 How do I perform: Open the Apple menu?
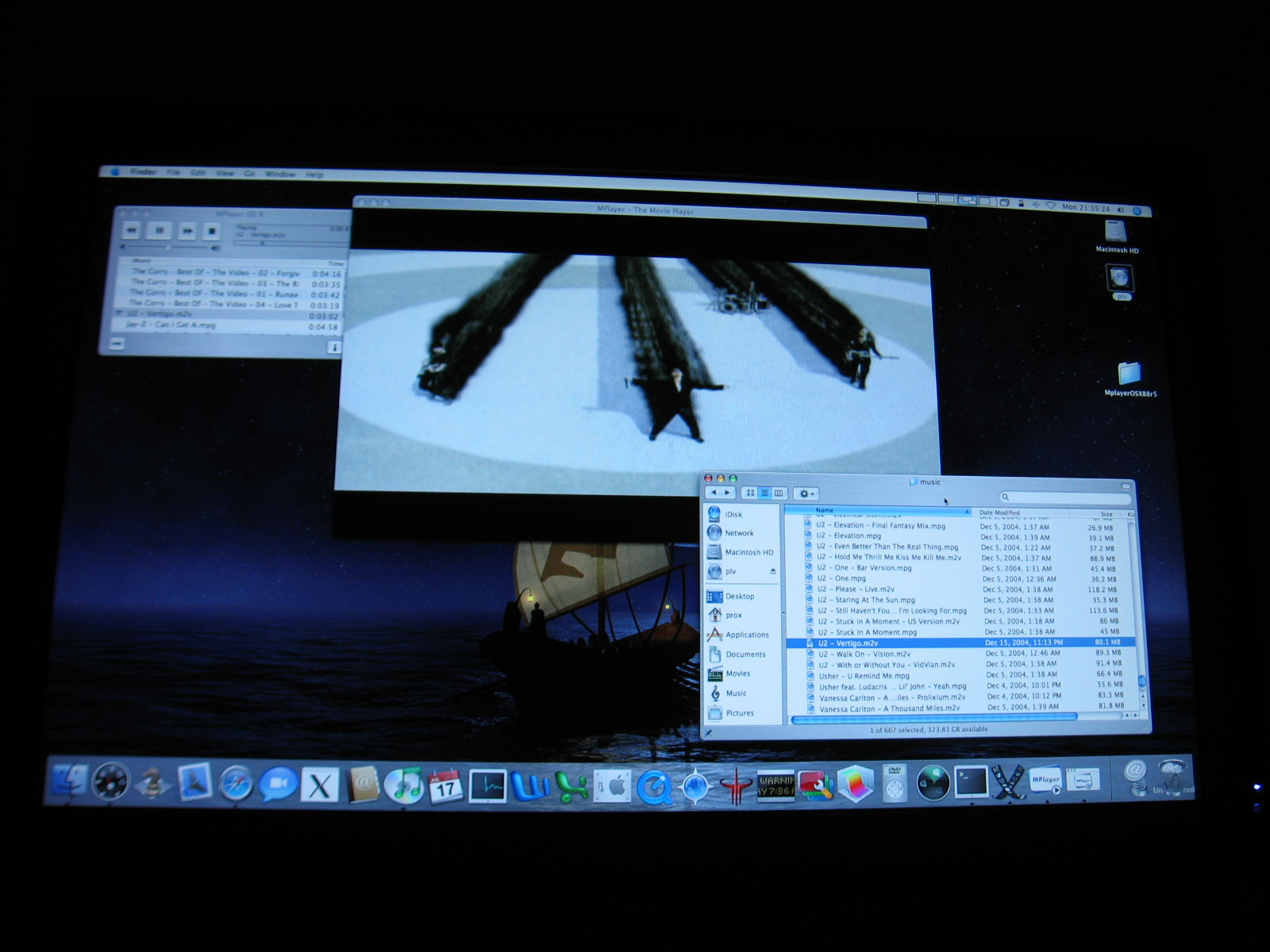pos(114,171)
